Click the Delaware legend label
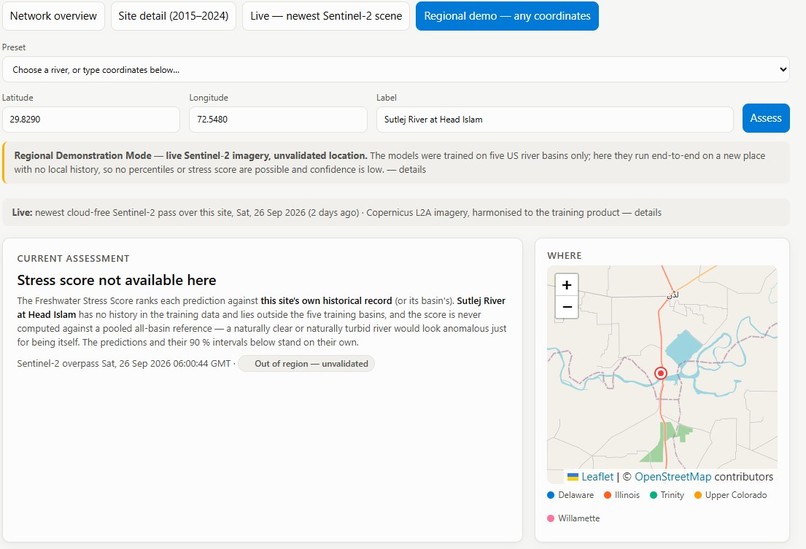Viewport: 806px width, 549px height. [x=576, y=495]
